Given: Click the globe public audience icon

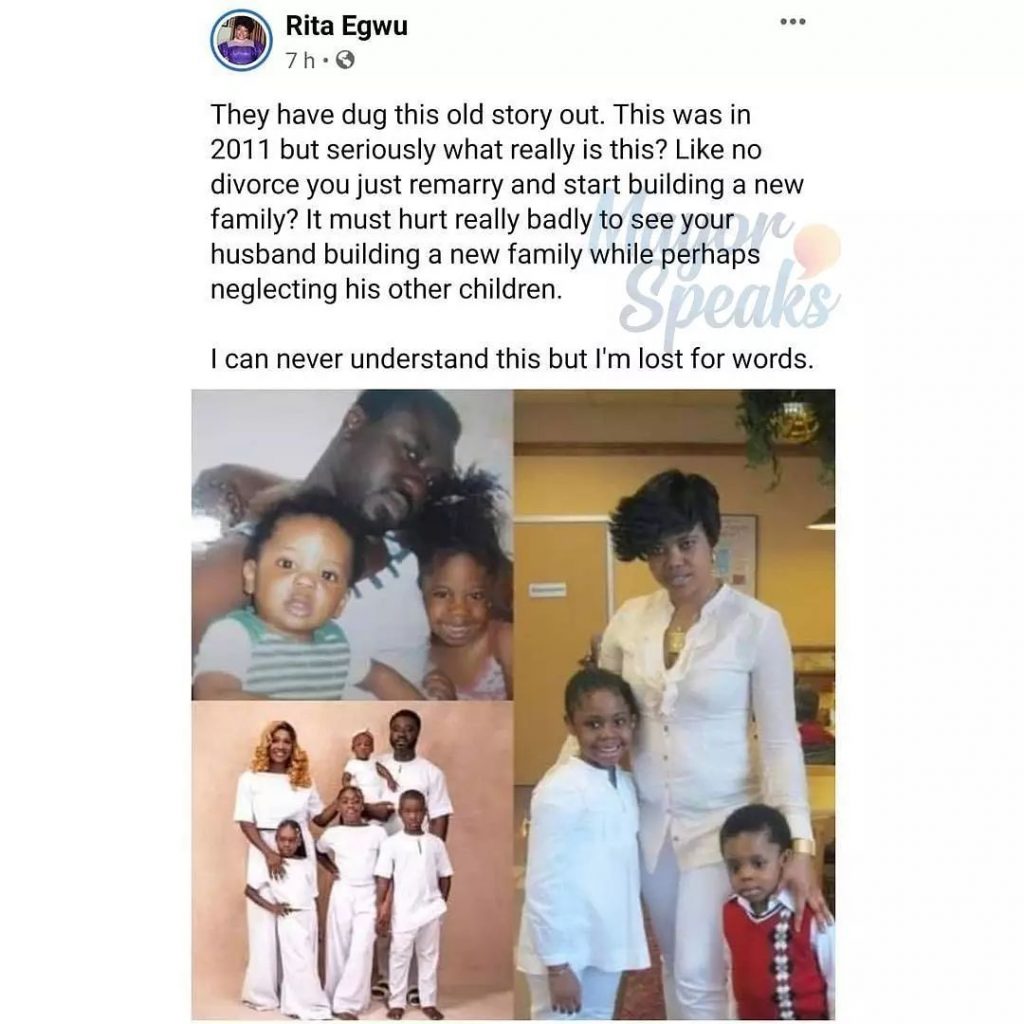Looking at the screenshot, I should click(345, 61).
